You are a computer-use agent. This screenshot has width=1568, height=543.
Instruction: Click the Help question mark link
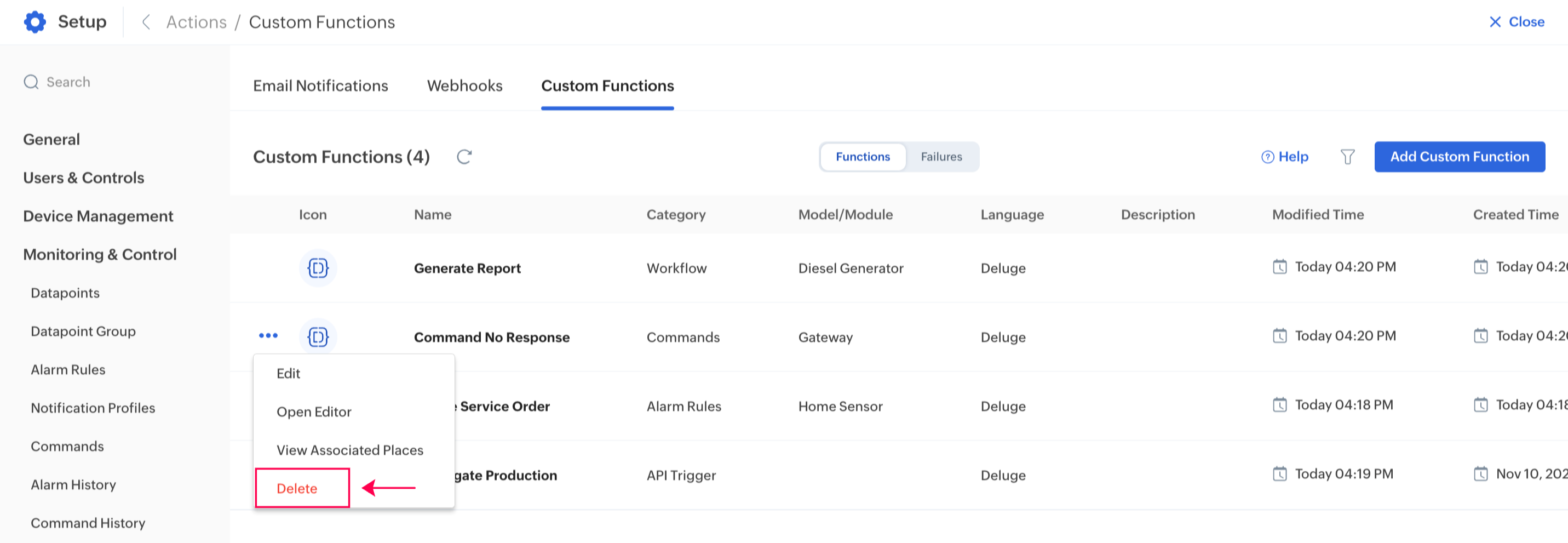point(1284,157)
